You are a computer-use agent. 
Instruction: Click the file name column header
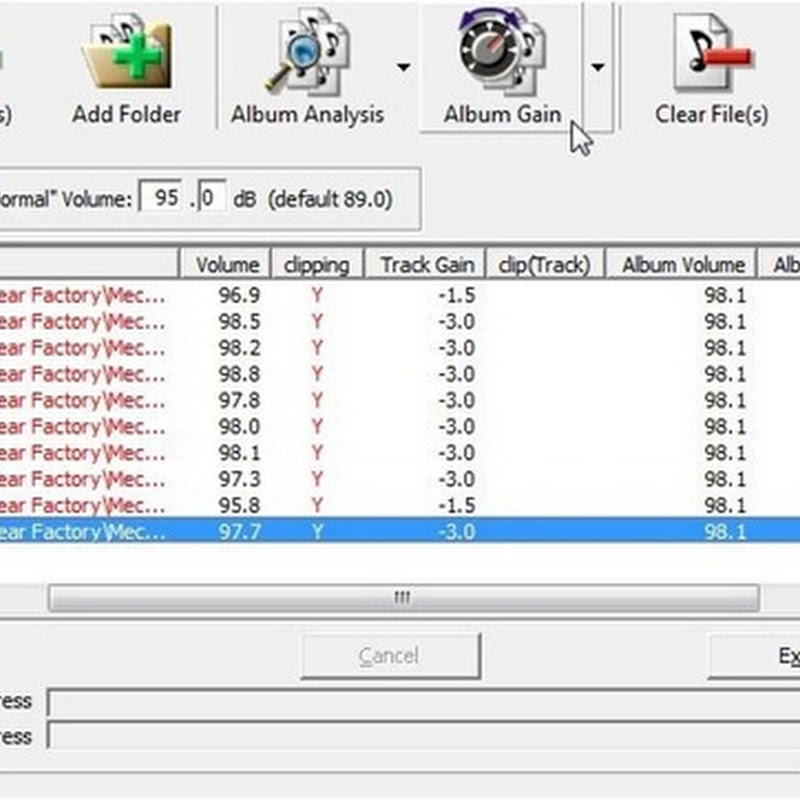pyautogui.click(x=89, y=264)
